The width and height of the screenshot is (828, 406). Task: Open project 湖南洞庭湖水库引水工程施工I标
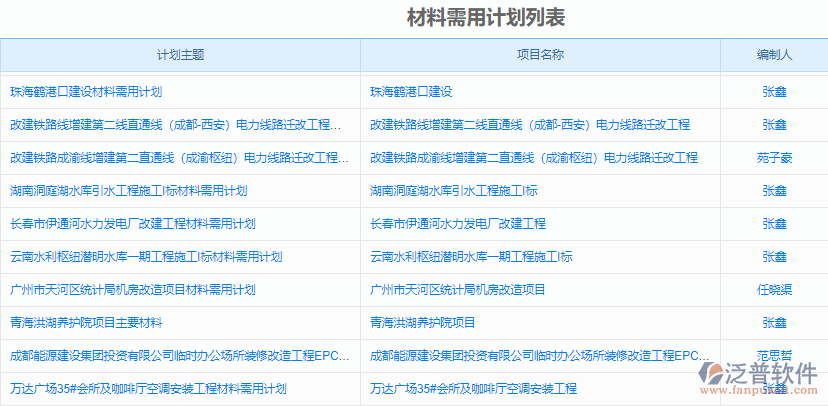(x=454, y=191)
